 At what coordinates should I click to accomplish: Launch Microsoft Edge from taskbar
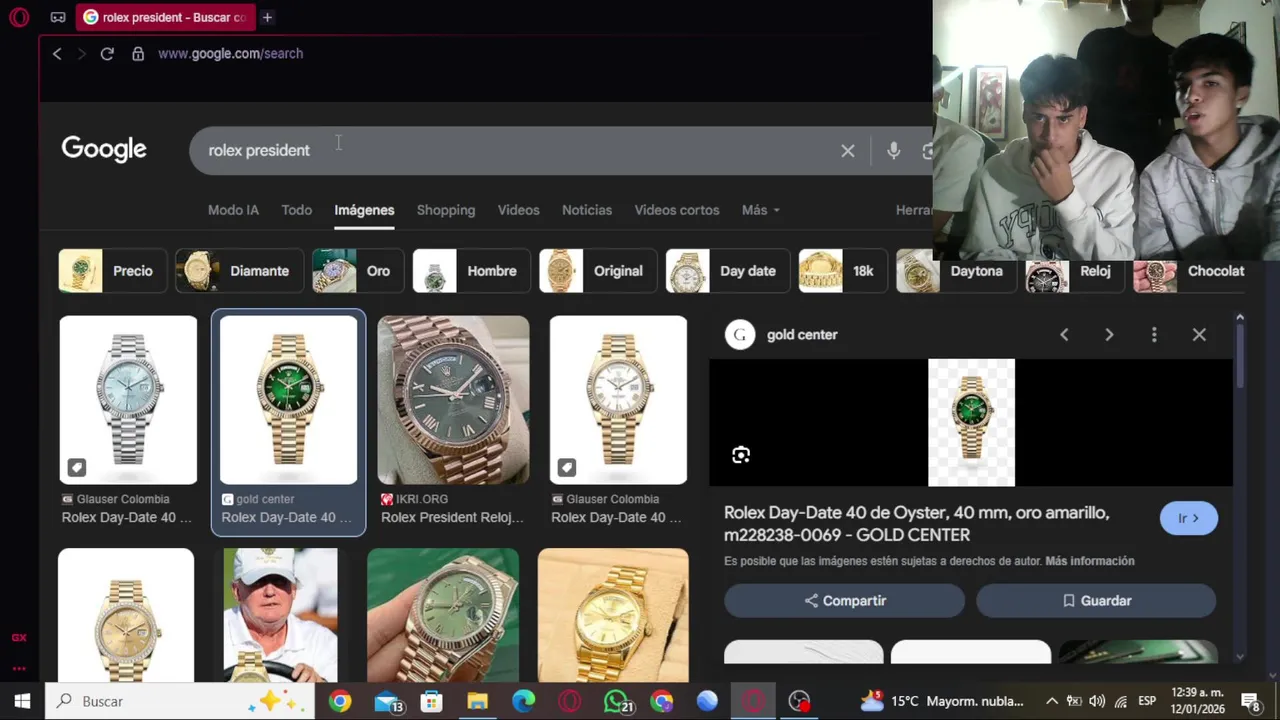pos(523,701)
